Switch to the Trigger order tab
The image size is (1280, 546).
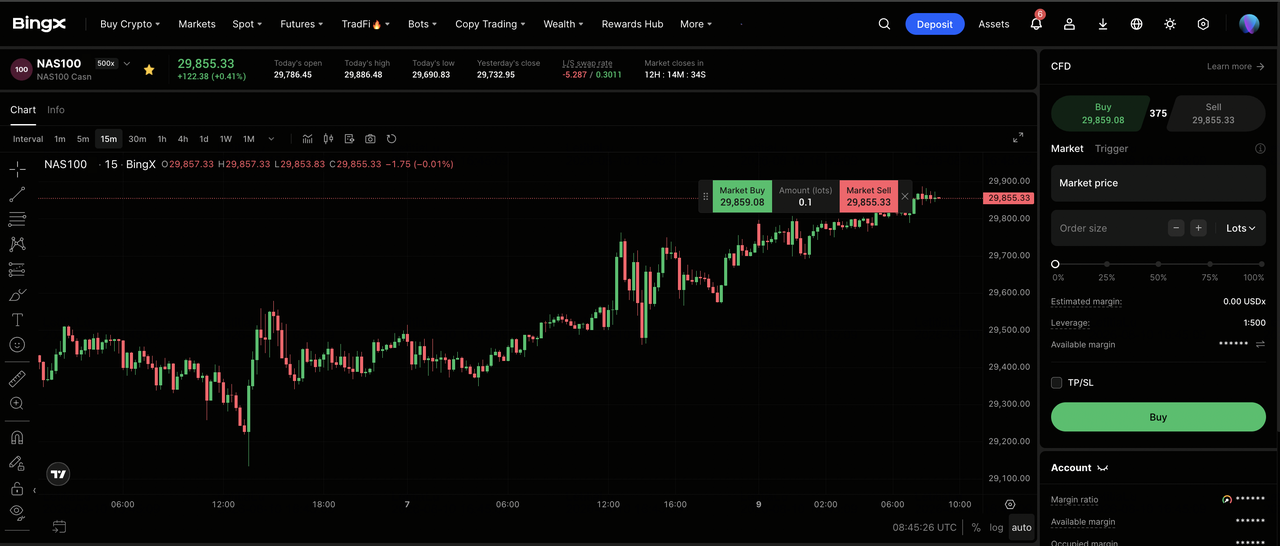(x=1111, y=148)
